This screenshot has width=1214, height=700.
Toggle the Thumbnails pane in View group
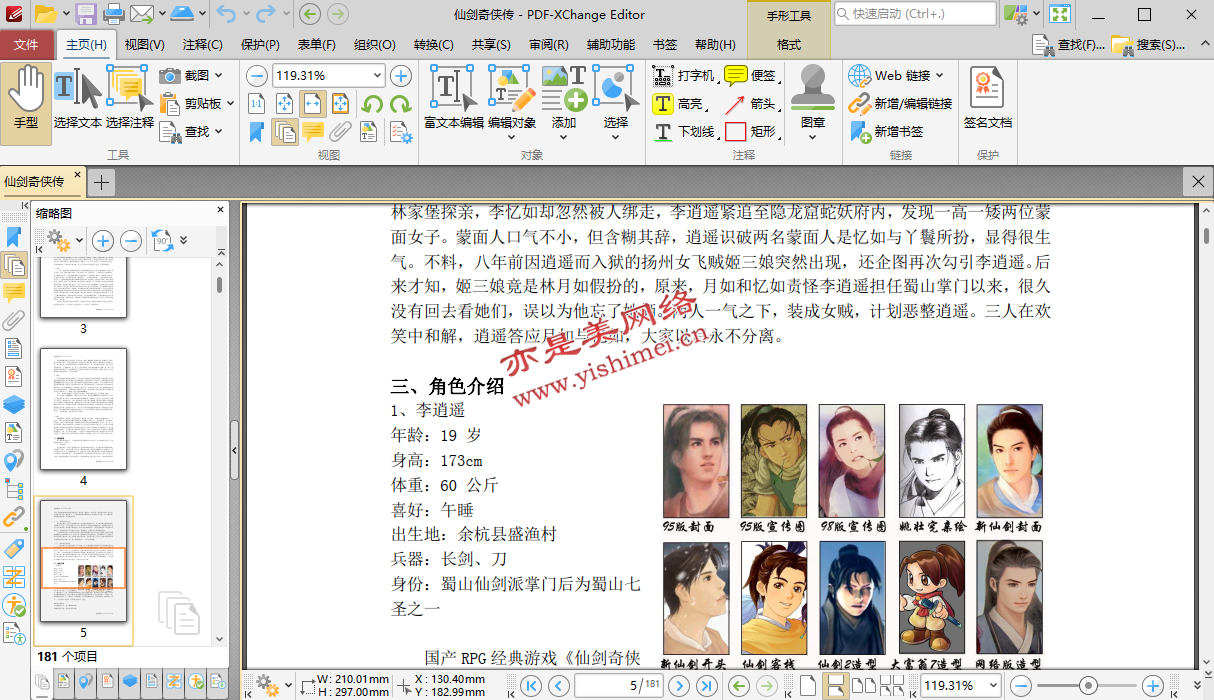tap(285, 131)
